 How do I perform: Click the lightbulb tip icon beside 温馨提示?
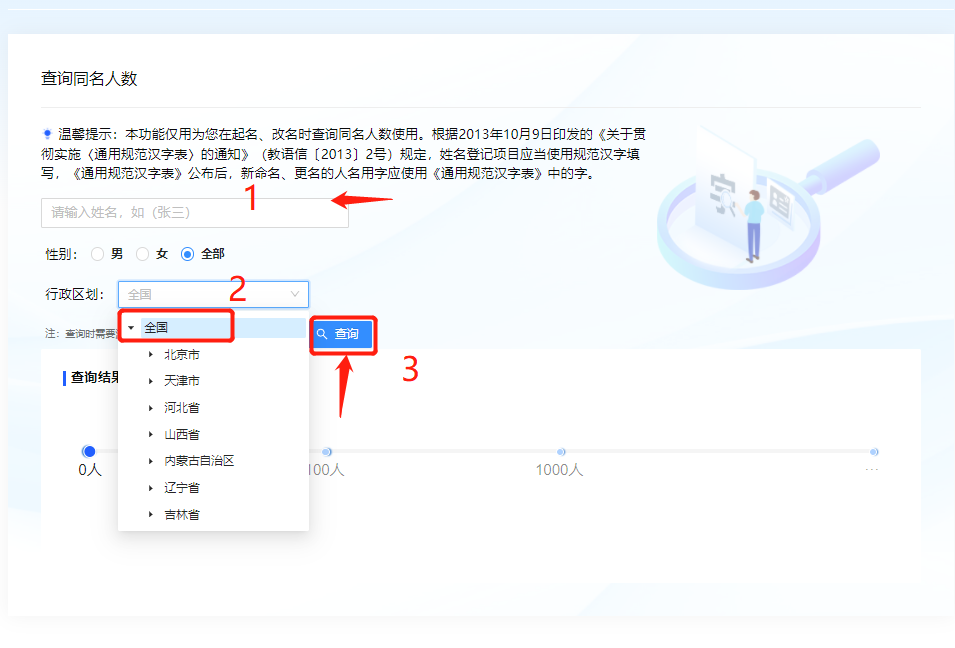(x=47, y=133)
